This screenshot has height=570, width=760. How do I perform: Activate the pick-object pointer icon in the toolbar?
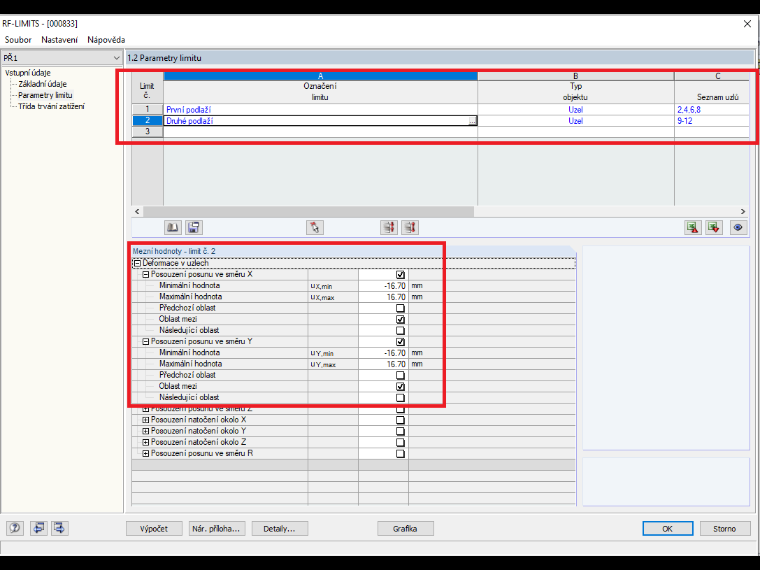tap(315, 227)
